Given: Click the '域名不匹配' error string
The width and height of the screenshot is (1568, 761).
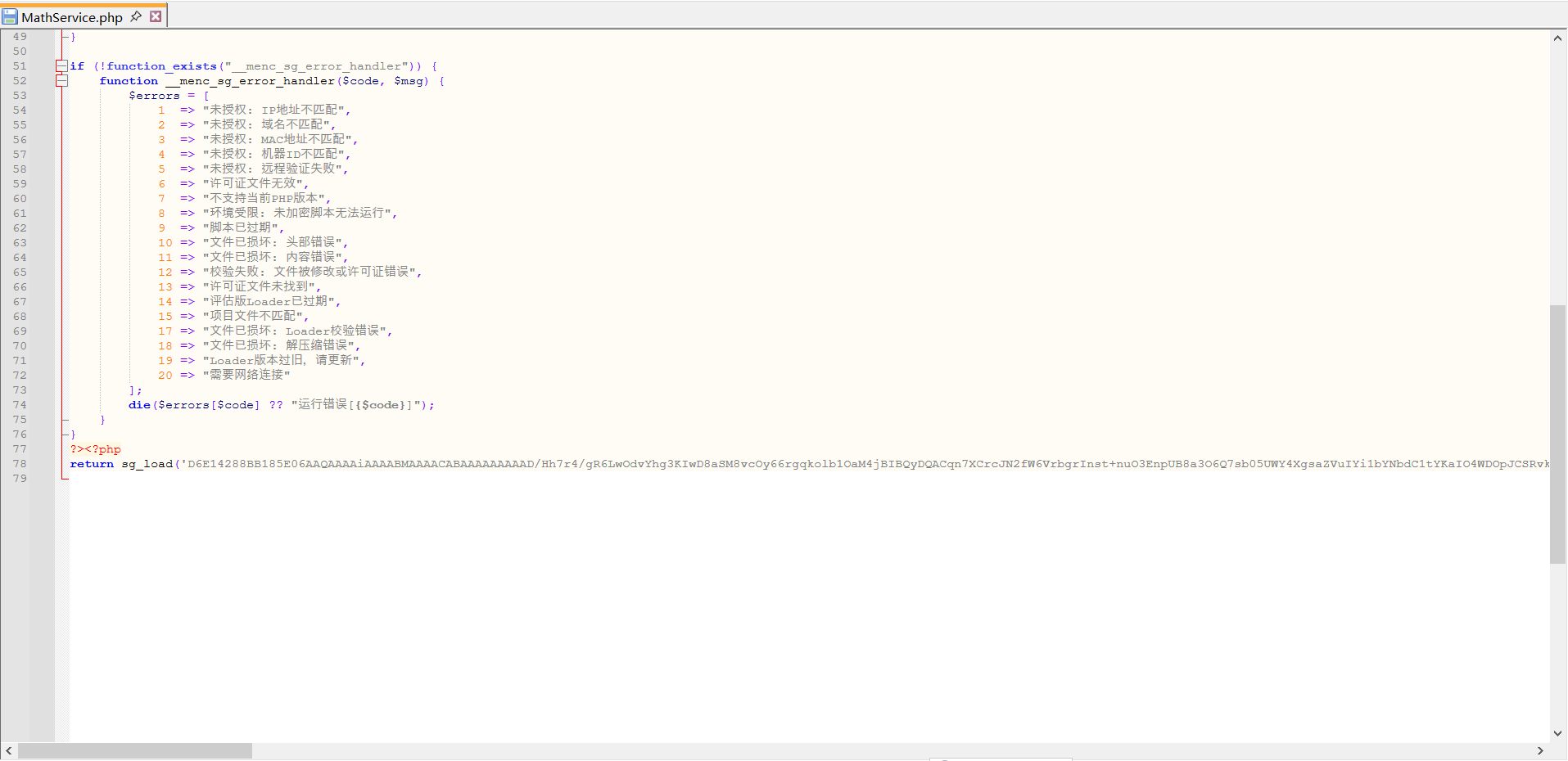Looking at the screenshot, I should pos(292,125).
